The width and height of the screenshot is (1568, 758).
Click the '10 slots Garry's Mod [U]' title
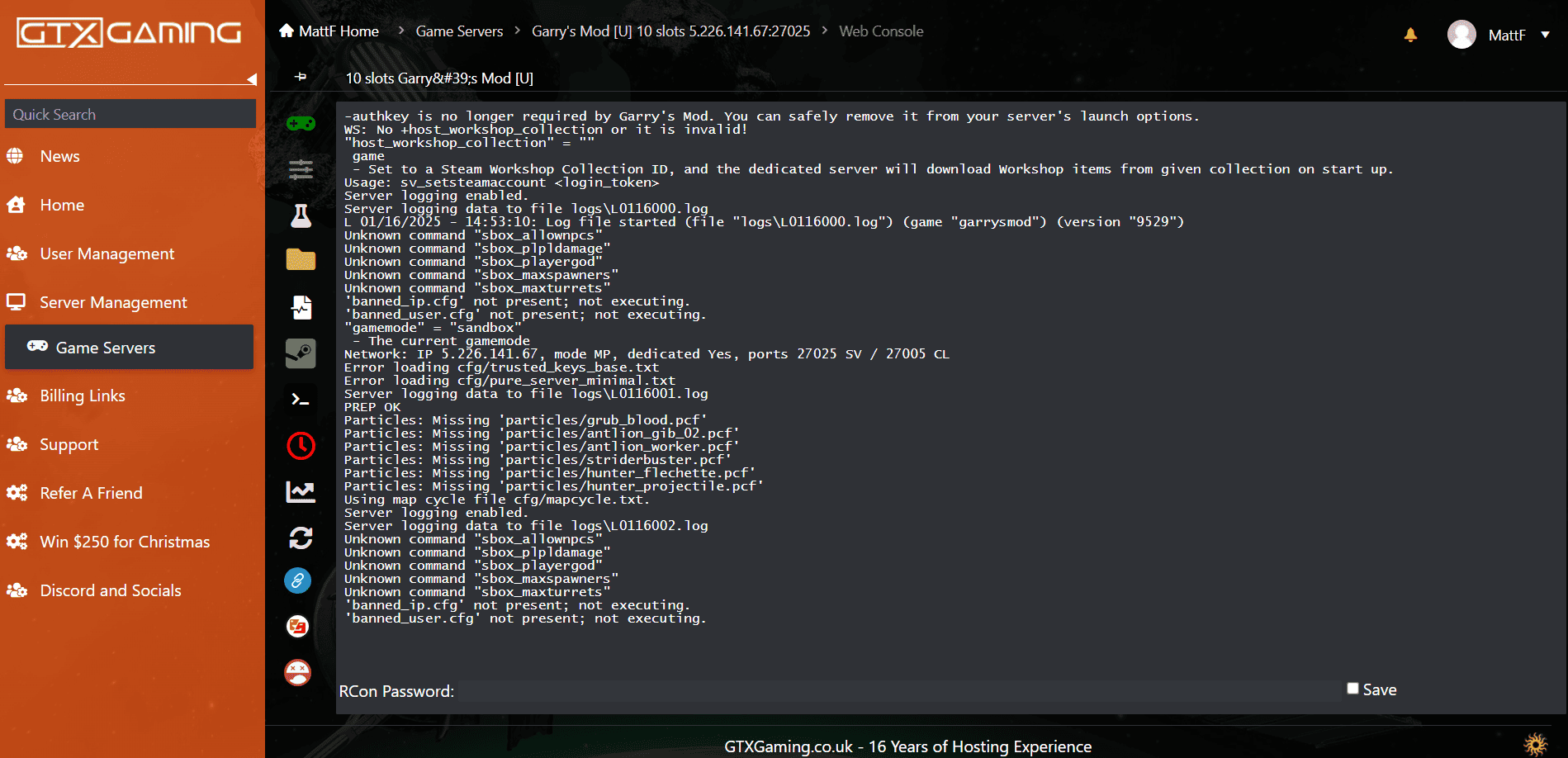(x=439, y=78)
